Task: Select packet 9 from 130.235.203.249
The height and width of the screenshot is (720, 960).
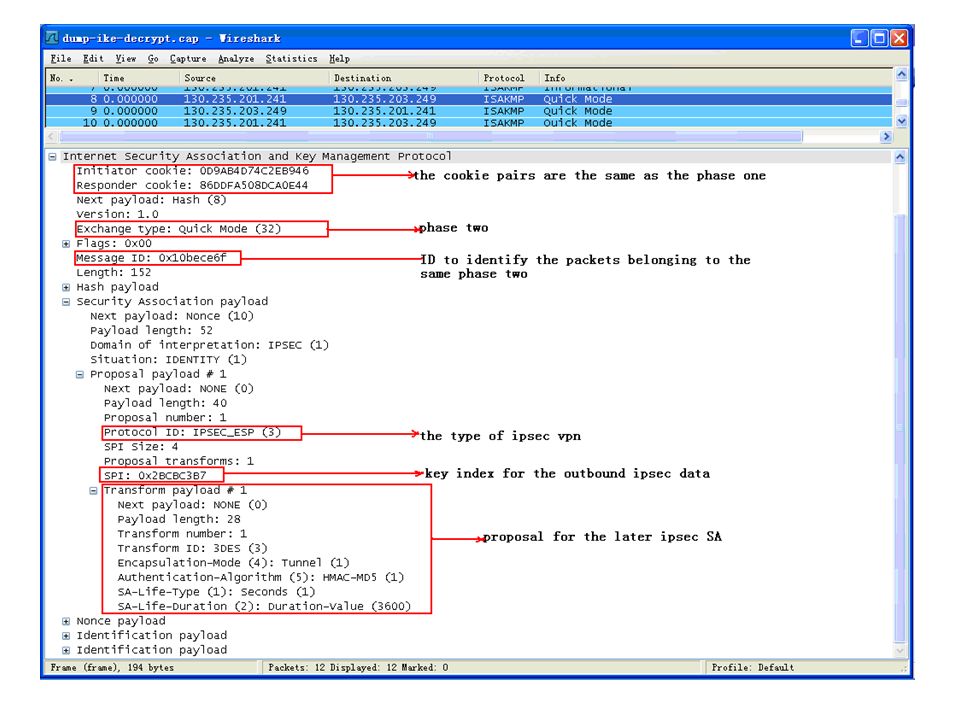Action: click(468, 111)
